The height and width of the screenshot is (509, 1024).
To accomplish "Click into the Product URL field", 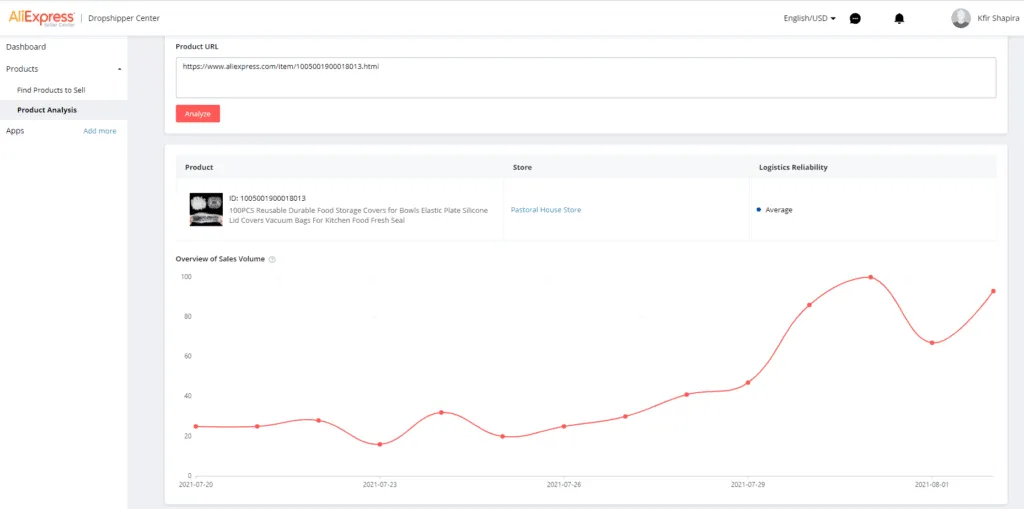I will tap(585, 78).
